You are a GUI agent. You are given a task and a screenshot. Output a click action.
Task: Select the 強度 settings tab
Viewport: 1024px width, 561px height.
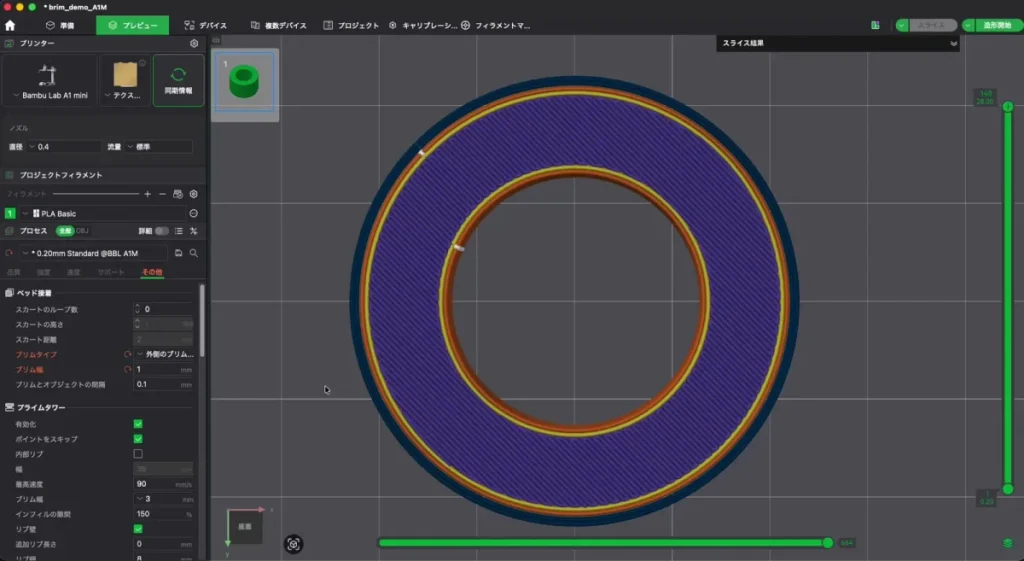tap(43, 272)
